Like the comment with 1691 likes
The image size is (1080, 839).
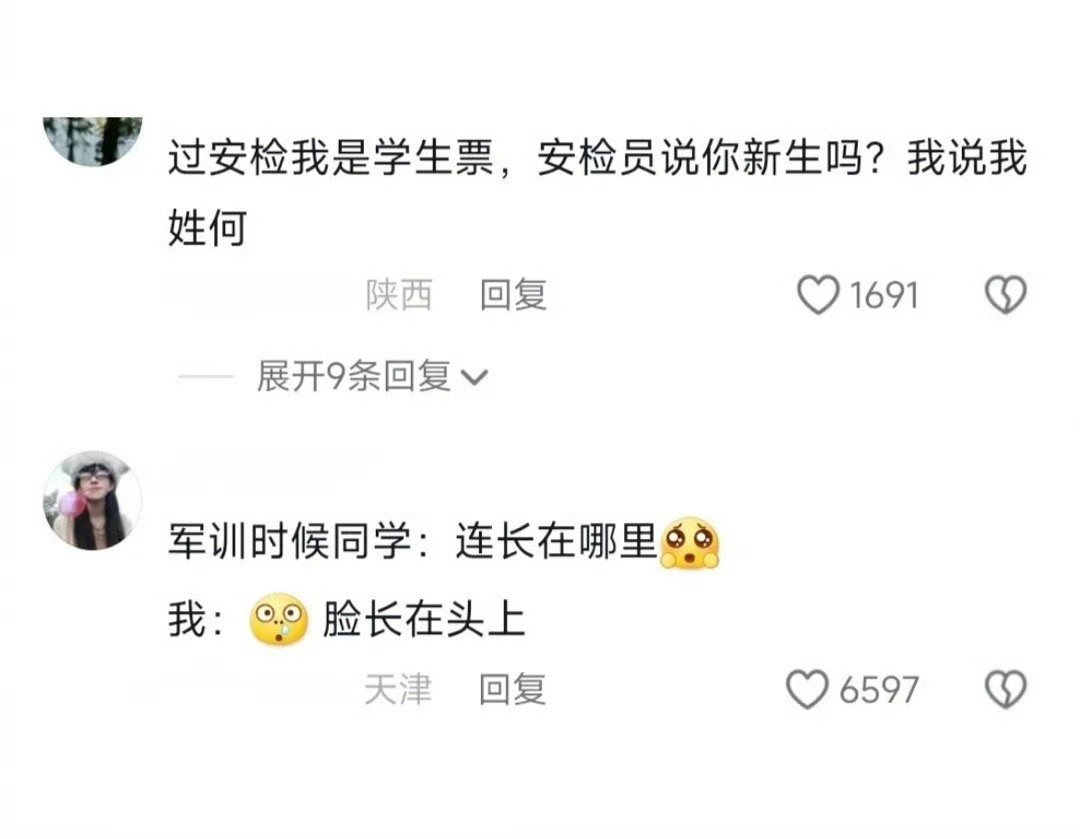click(818, 295)
